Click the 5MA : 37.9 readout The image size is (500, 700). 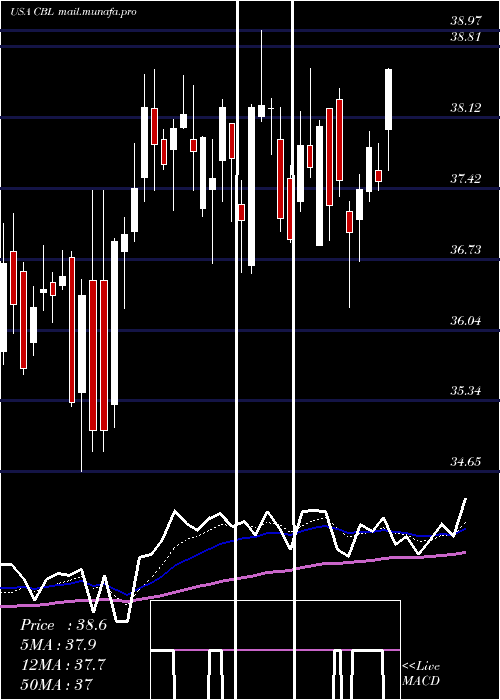(x=58, y=645)
